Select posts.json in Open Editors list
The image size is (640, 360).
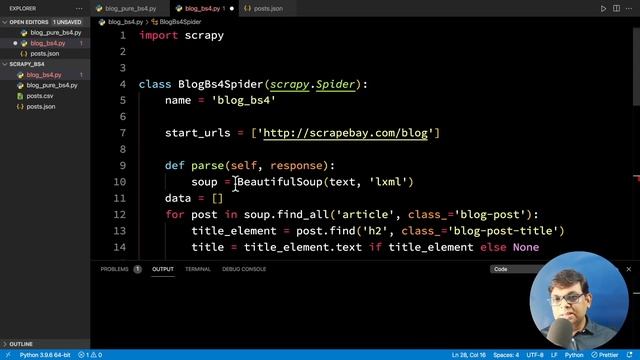[44, 54]
